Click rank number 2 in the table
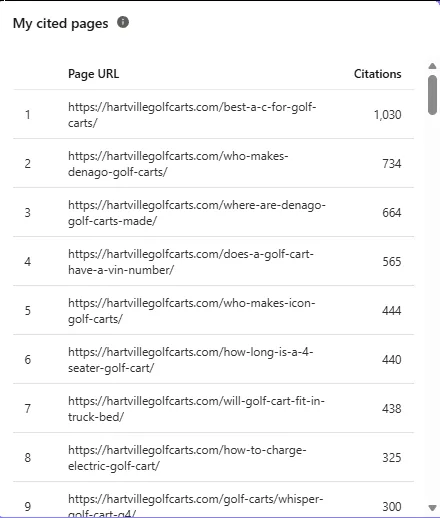 [28, 164]
